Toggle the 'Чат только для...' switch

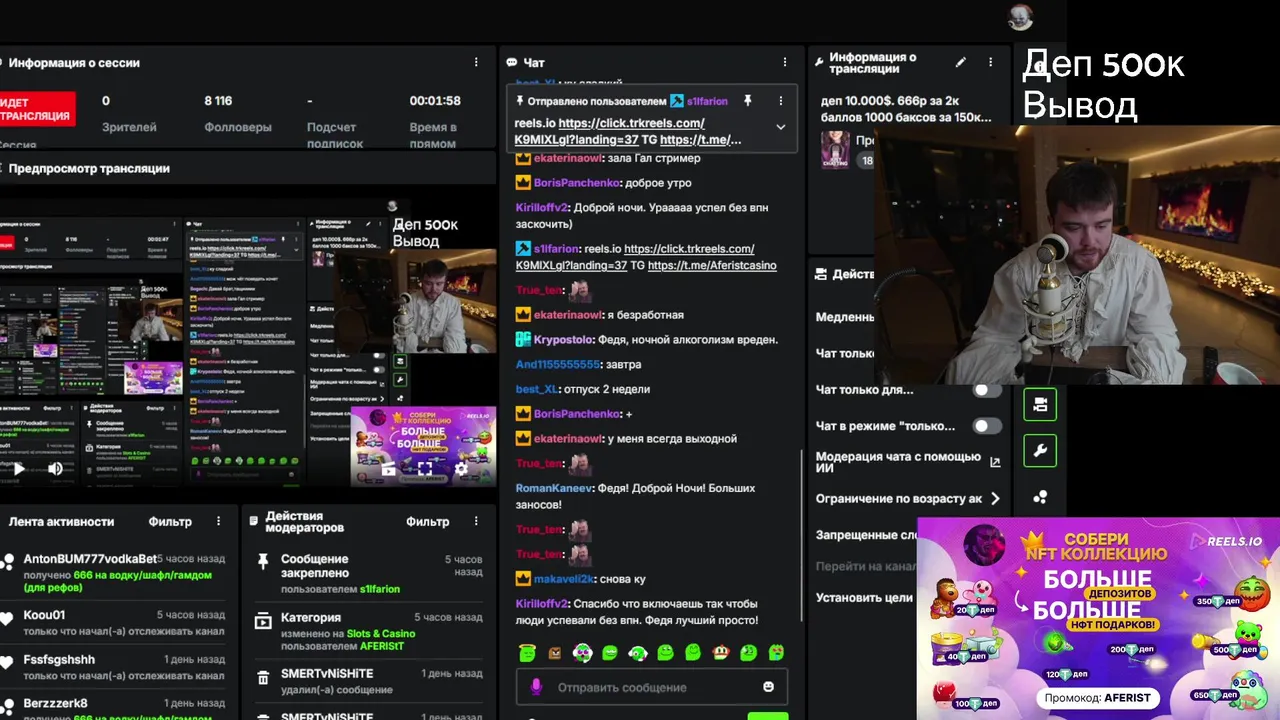click(x=987, y=390)
